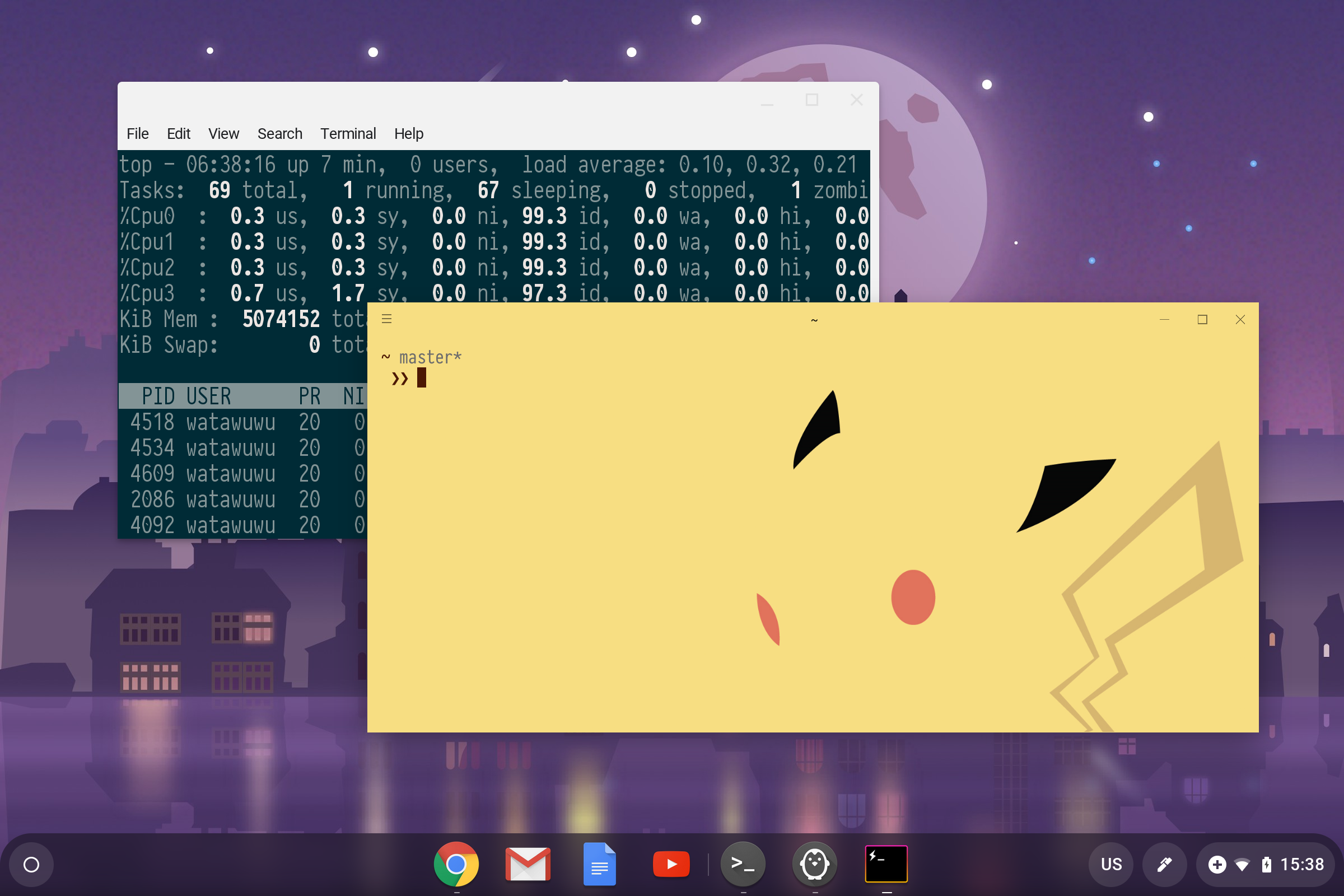The height and width of the screenshot is (896, 1344).
Task: Click the prompt line in yellow terminal
Action: point(422,377)
